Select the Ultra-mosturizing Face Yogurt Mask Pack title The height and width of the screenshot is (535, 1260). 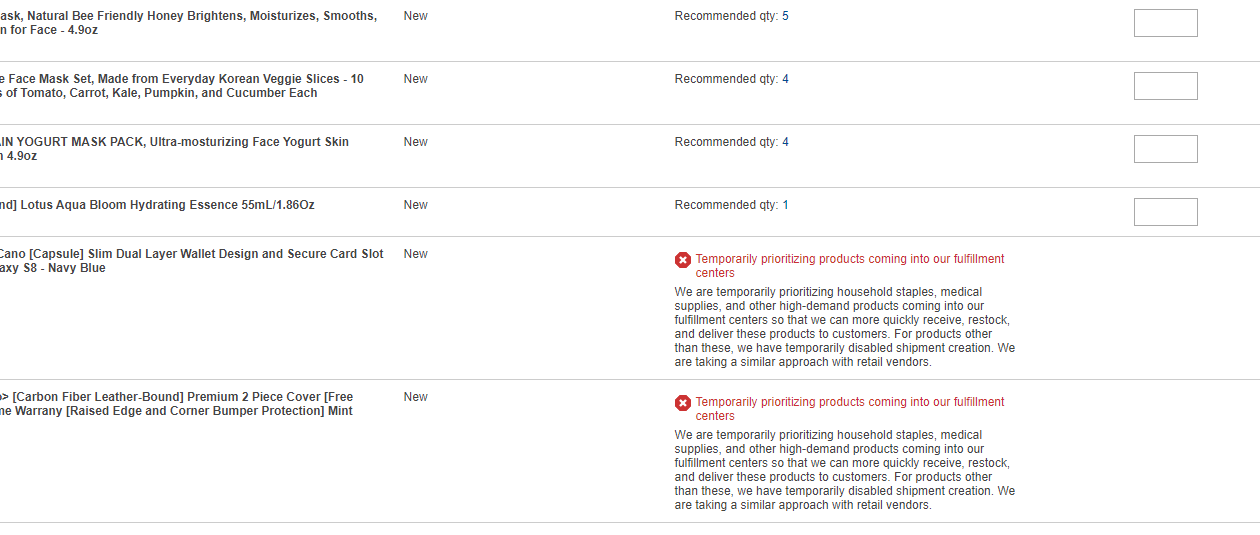(x=175, y=149)
